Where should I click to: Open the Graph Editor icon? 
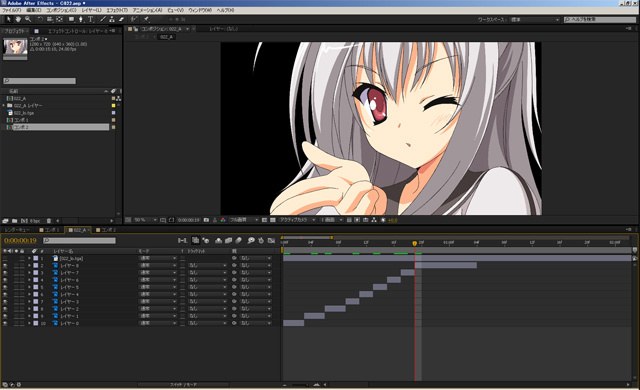[x=271, y=240]
